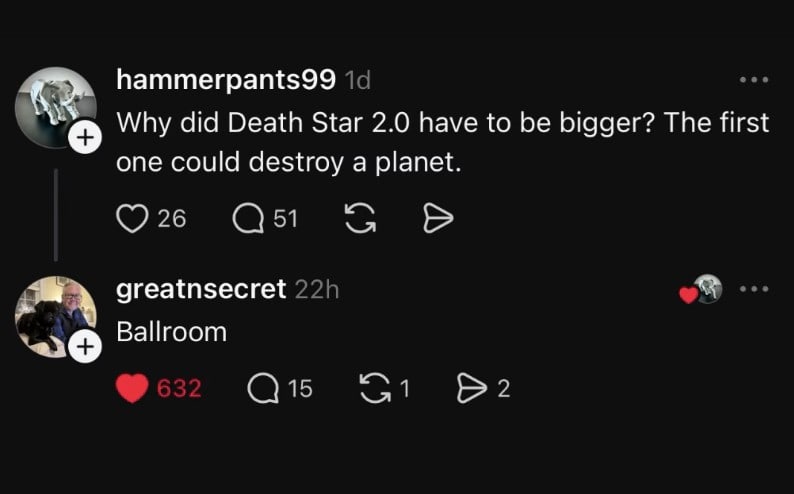Open more options for hammerpants99's post

[x=753, y=80]
